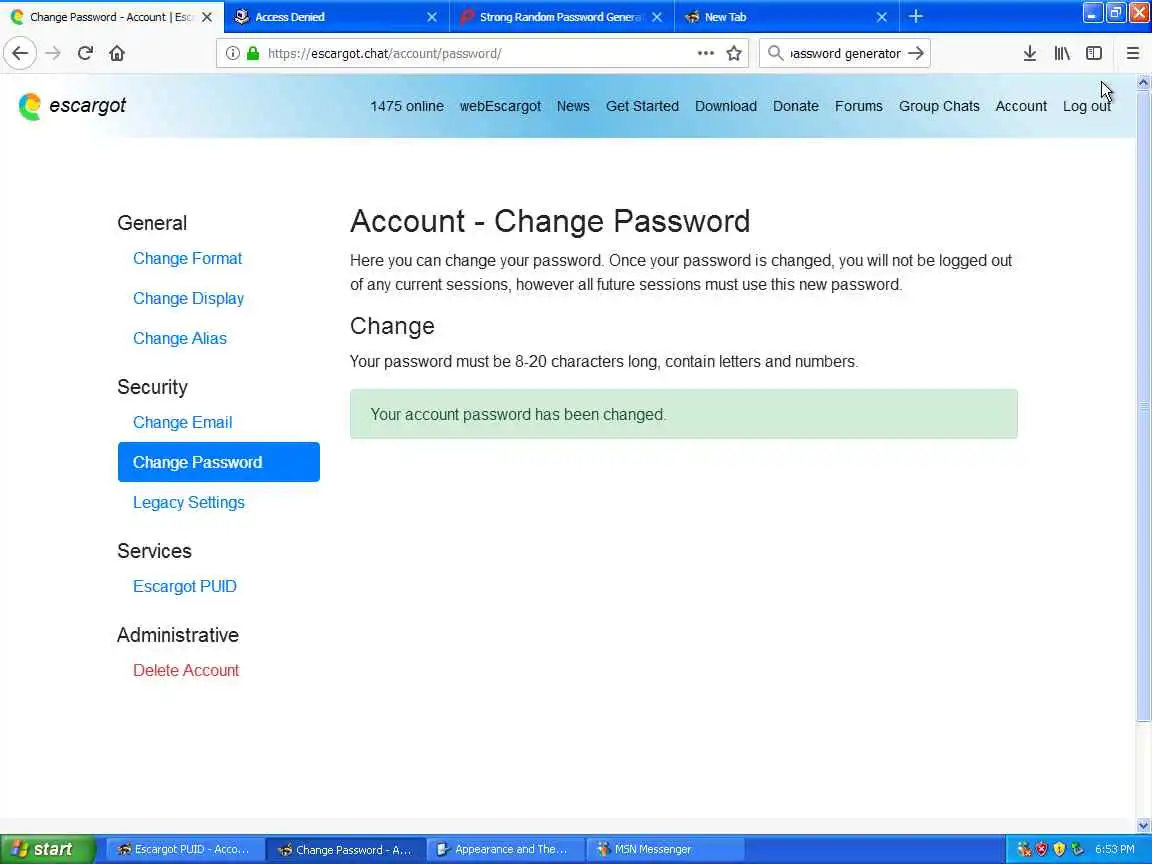Open the browser home page
The image size is (1152, 864).
[x=117, y=53]
